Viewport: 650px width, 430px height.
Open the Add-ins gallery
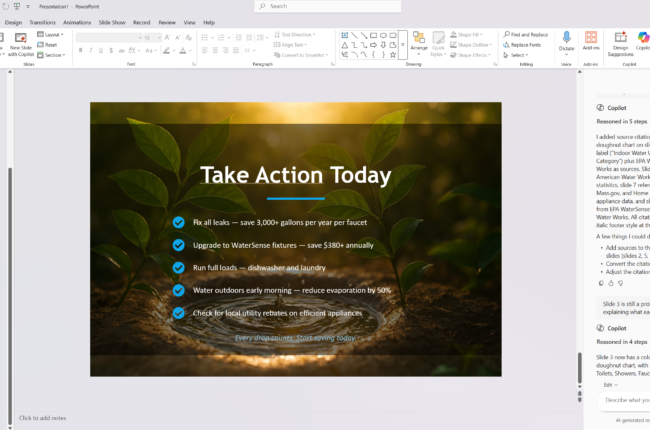tap(591, 39)
